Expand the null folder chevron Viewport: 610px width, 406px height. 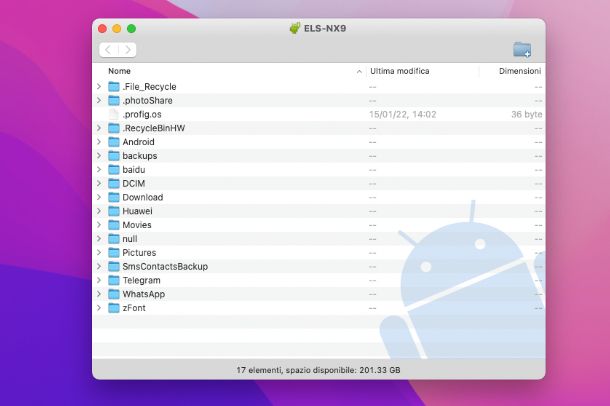(99, 239)
